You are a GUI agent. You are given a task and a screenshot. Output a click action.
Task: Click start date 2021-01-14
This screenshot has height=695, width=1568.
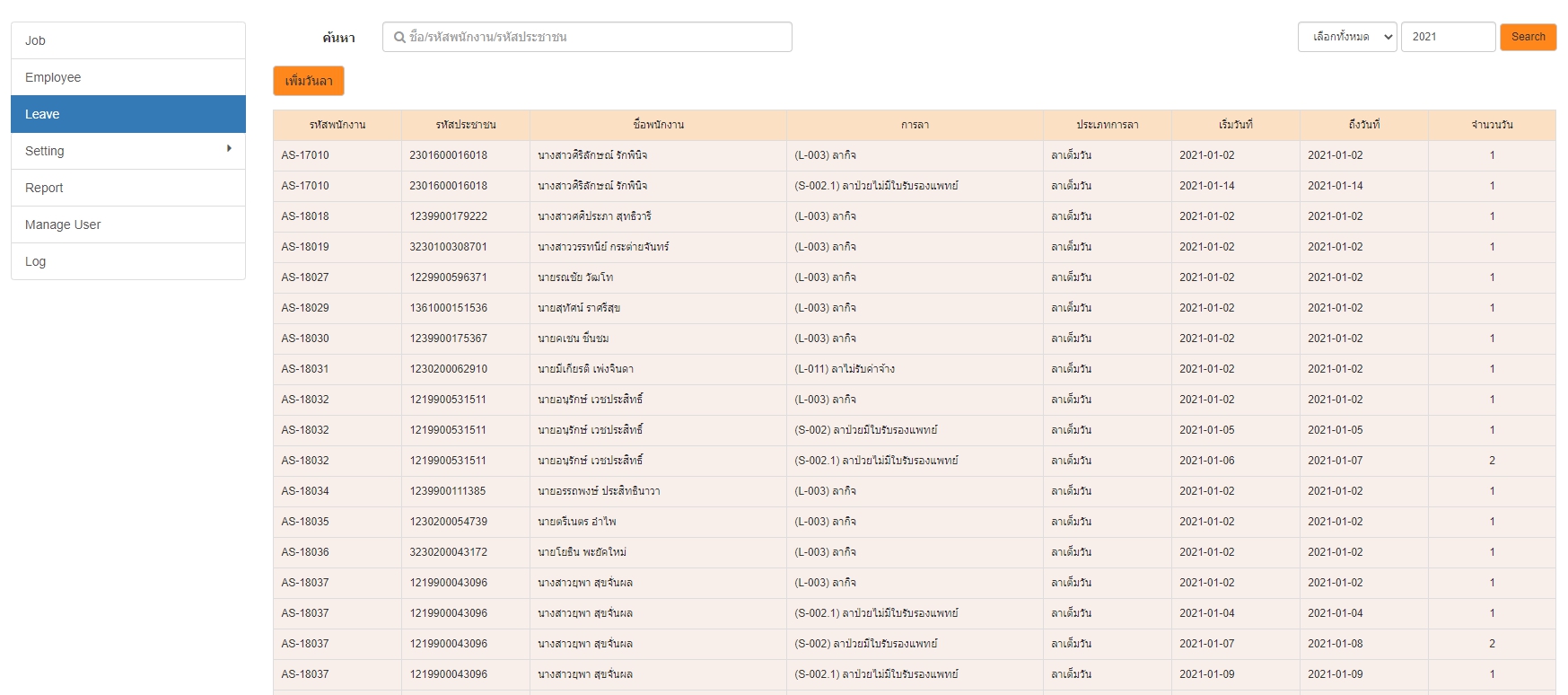(1207, 186)
